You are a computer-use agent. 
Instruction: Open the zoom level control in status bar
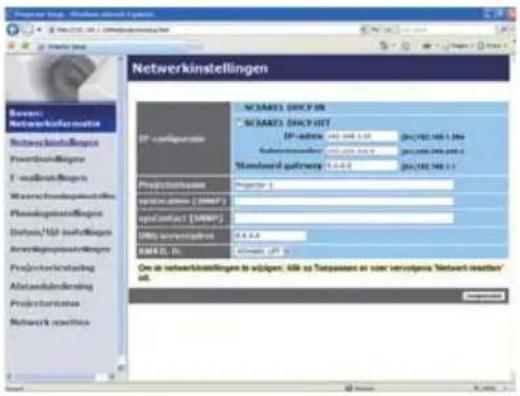click(x=490, y=388)
